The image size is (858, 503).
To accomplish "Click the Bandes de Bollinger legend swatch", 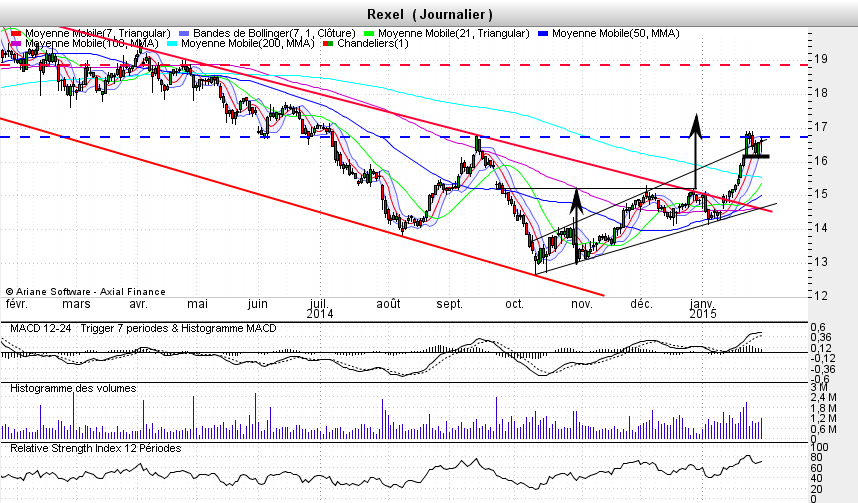I will 187,34.
